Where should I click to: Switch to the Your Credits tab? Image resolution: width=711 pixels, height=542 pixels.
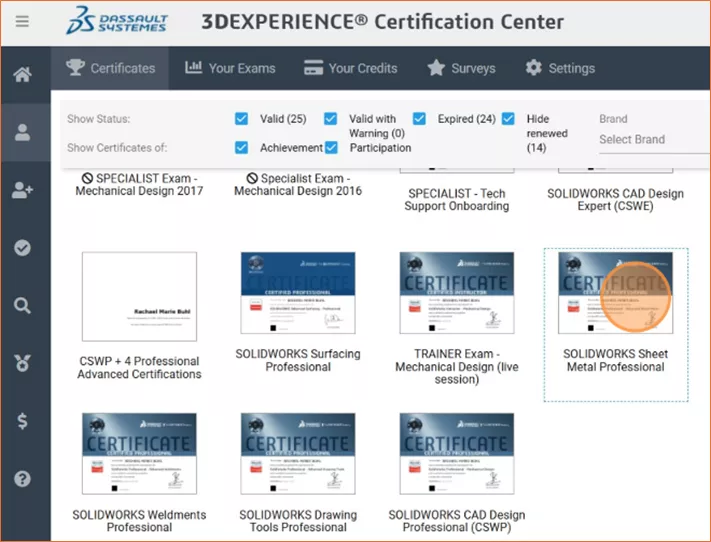click(x=351, y=68)
